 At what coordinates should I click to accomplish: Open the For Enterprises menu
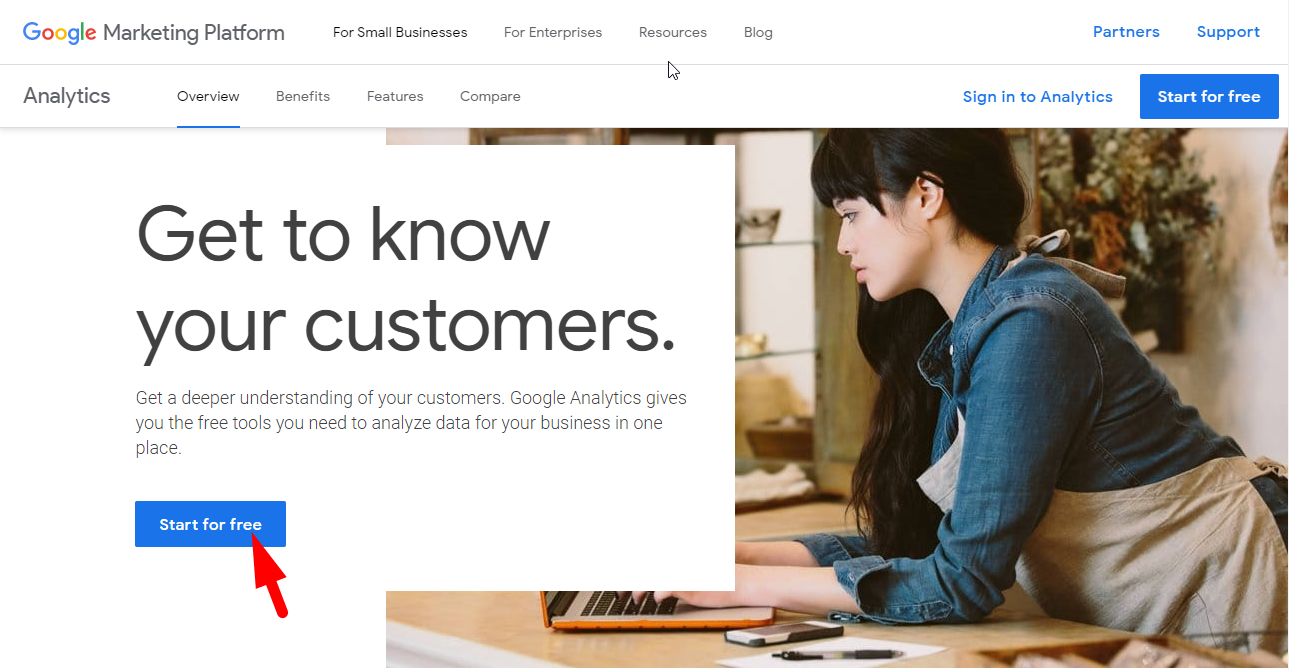pos(553,32)
